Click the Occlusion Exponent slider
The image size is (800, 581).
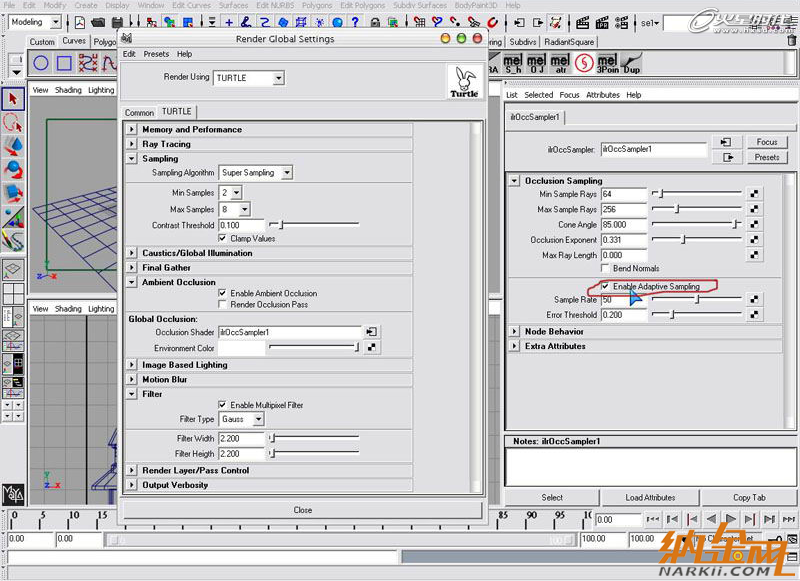coord(696,240)
